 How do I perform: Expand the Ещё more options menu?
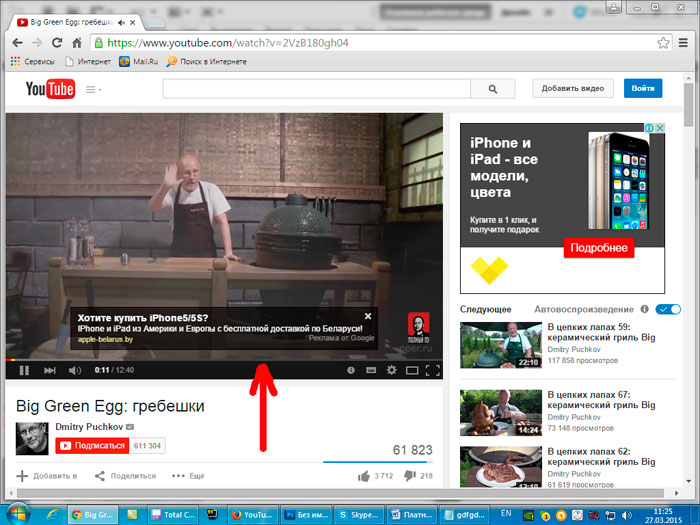[188, 476]
